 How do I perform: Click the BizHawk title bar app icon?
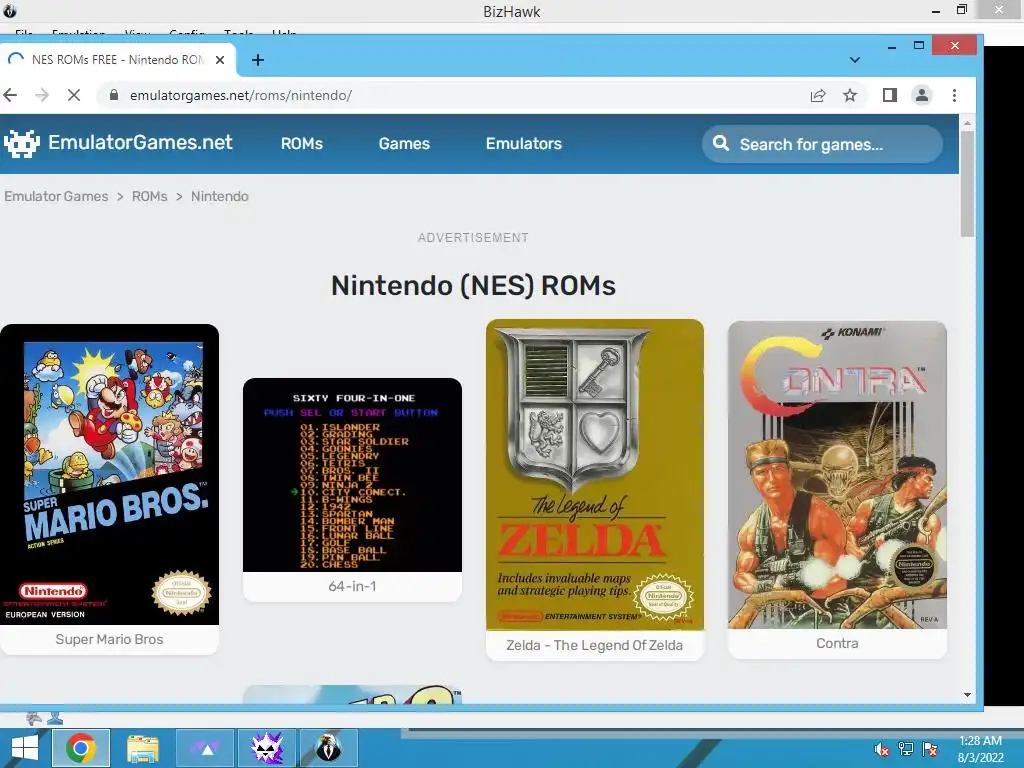[9, 10]
